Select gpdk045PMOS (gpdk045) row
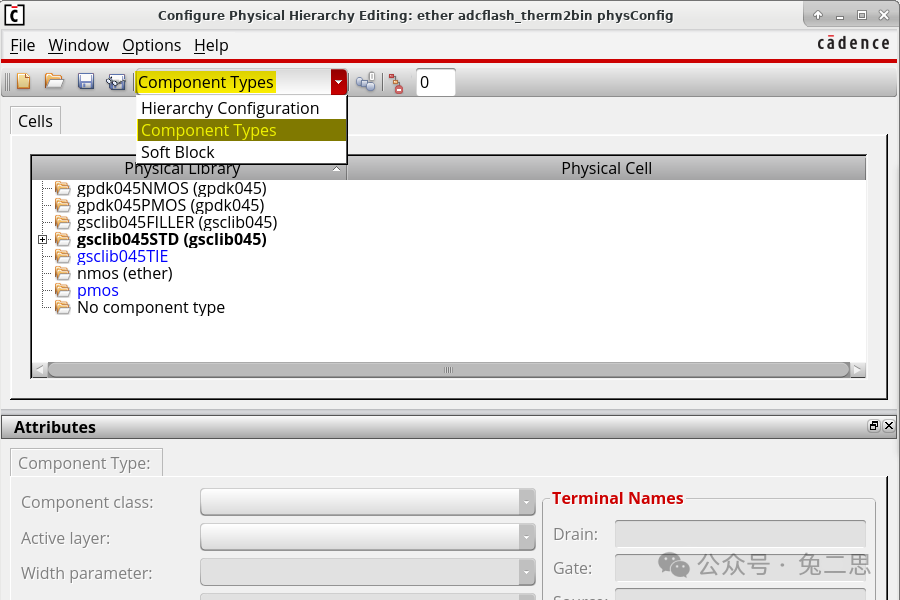 coord(170,206)
